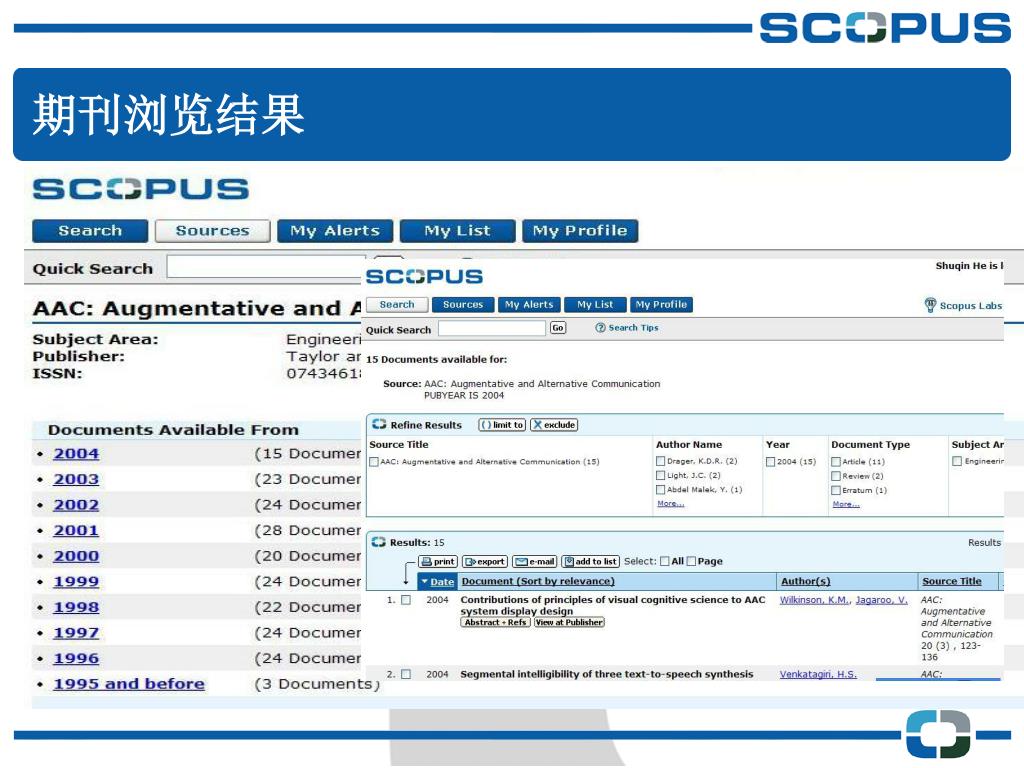Open author link Jagaroo, V.
The height and width of the screenshot is (768, 1024).
(881, 600)
